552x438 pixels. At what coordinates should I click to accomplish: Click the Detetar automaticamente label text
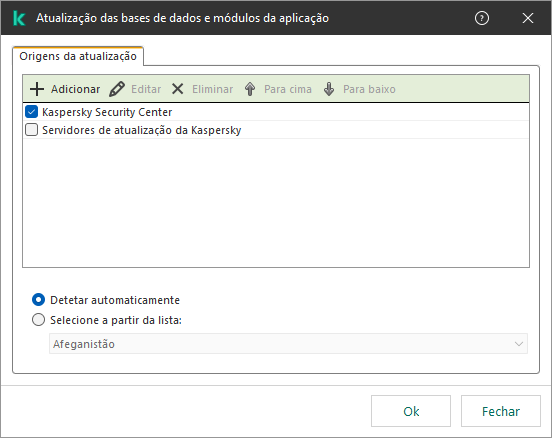tap(115, 300)
